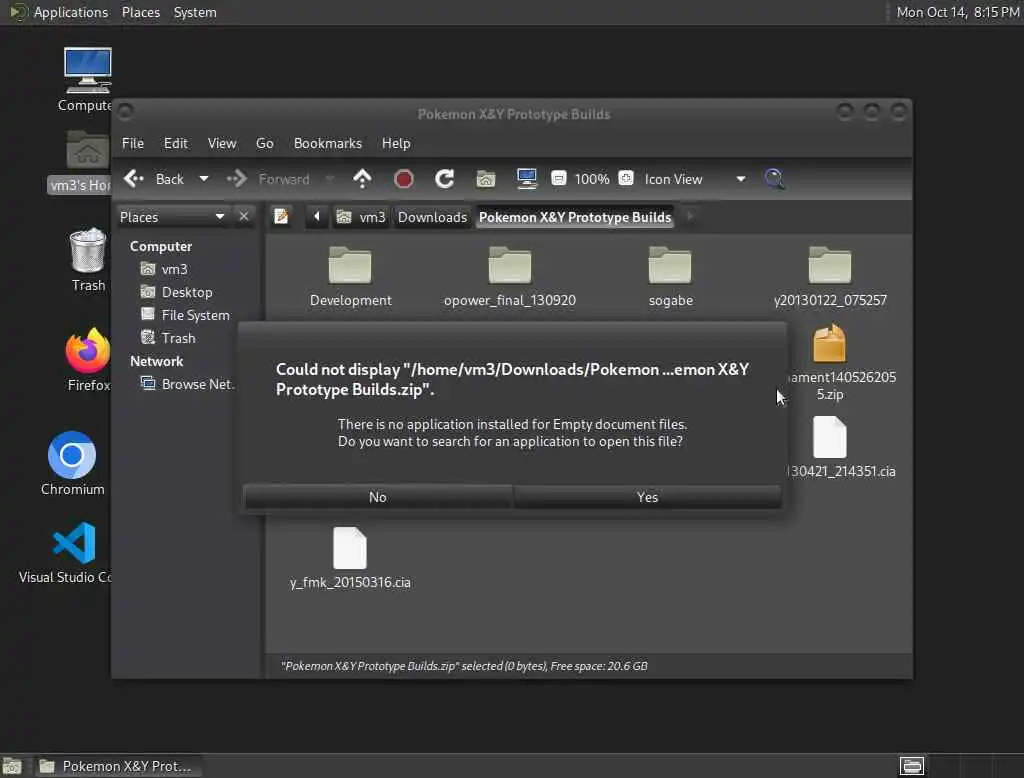This screenshot has height=778, width=1024.
Task: Click the 100% zoom level
Action: [592, 179]
